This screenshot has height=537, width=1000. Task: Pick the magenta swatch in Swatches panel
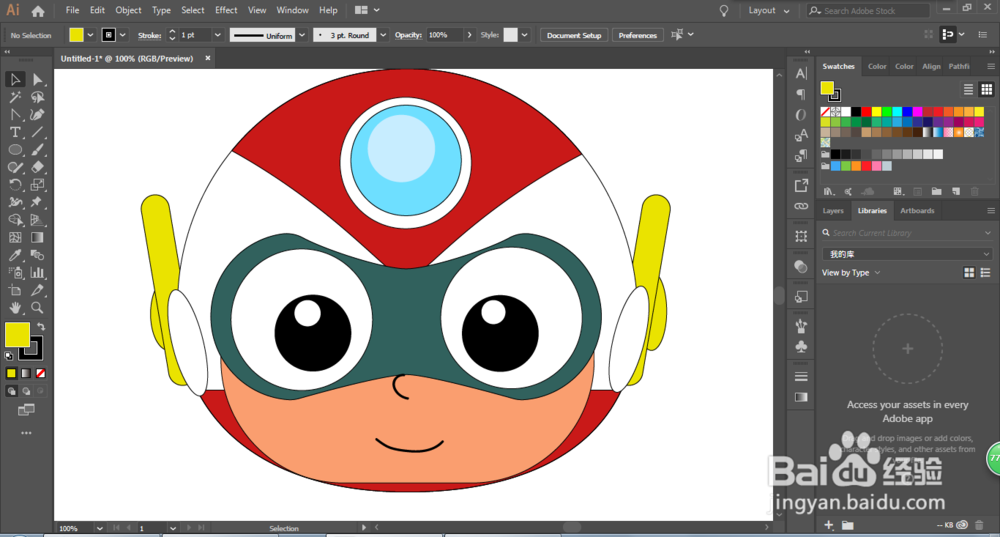tap(917, 112)
